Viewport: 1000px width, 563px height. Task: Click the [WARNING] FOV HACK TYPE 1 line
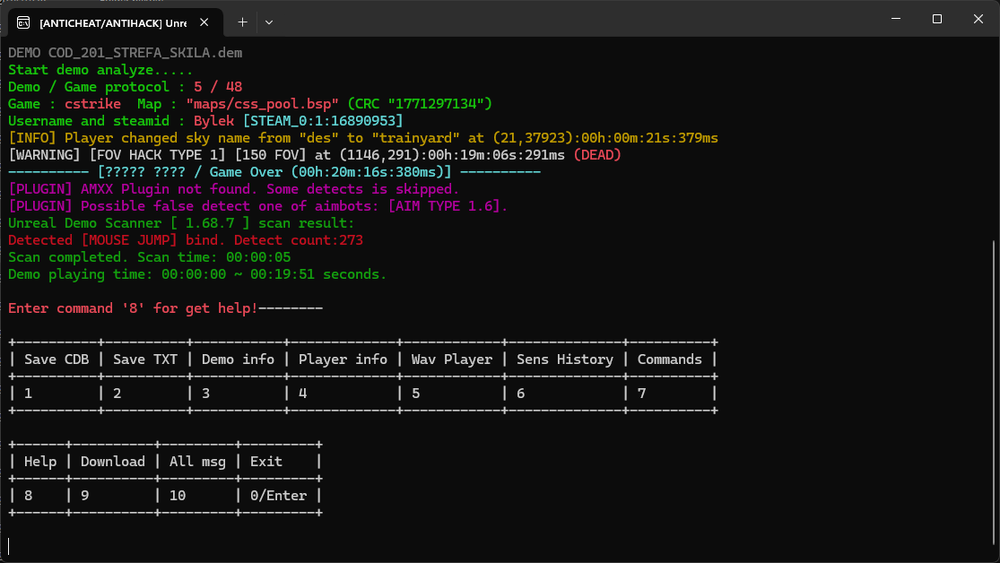(314, 155)
